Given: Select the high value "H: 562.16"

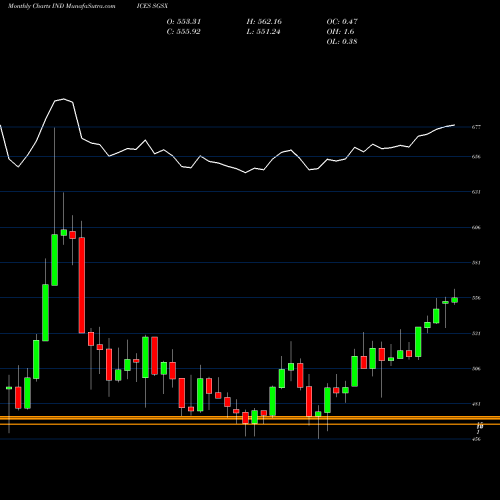Looking at the screenshot, I should tap(264, 22).
